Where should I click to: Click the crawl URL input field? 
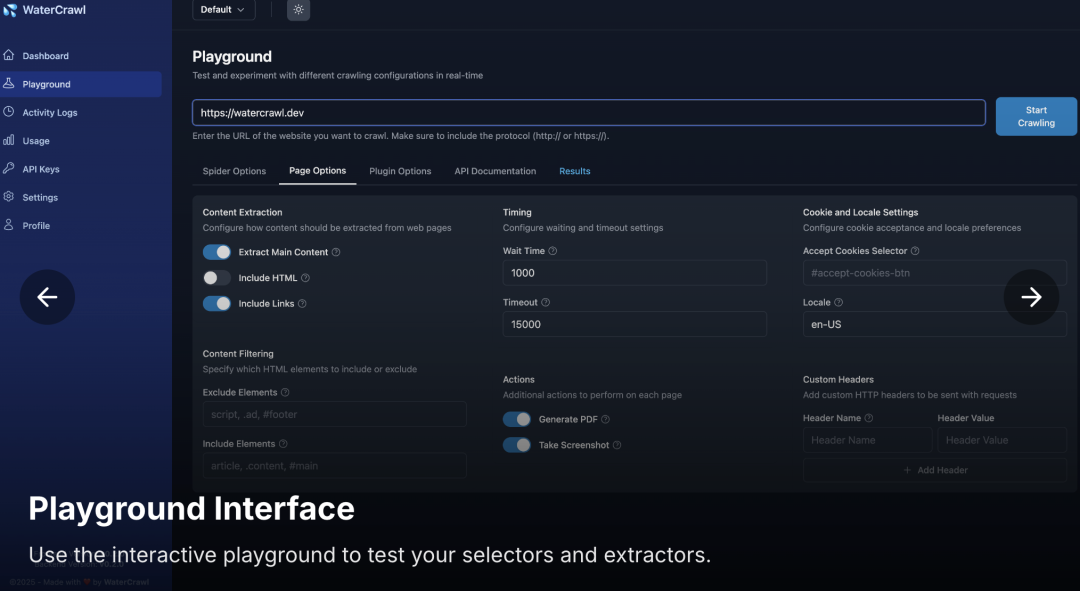(x=589, y=113)
